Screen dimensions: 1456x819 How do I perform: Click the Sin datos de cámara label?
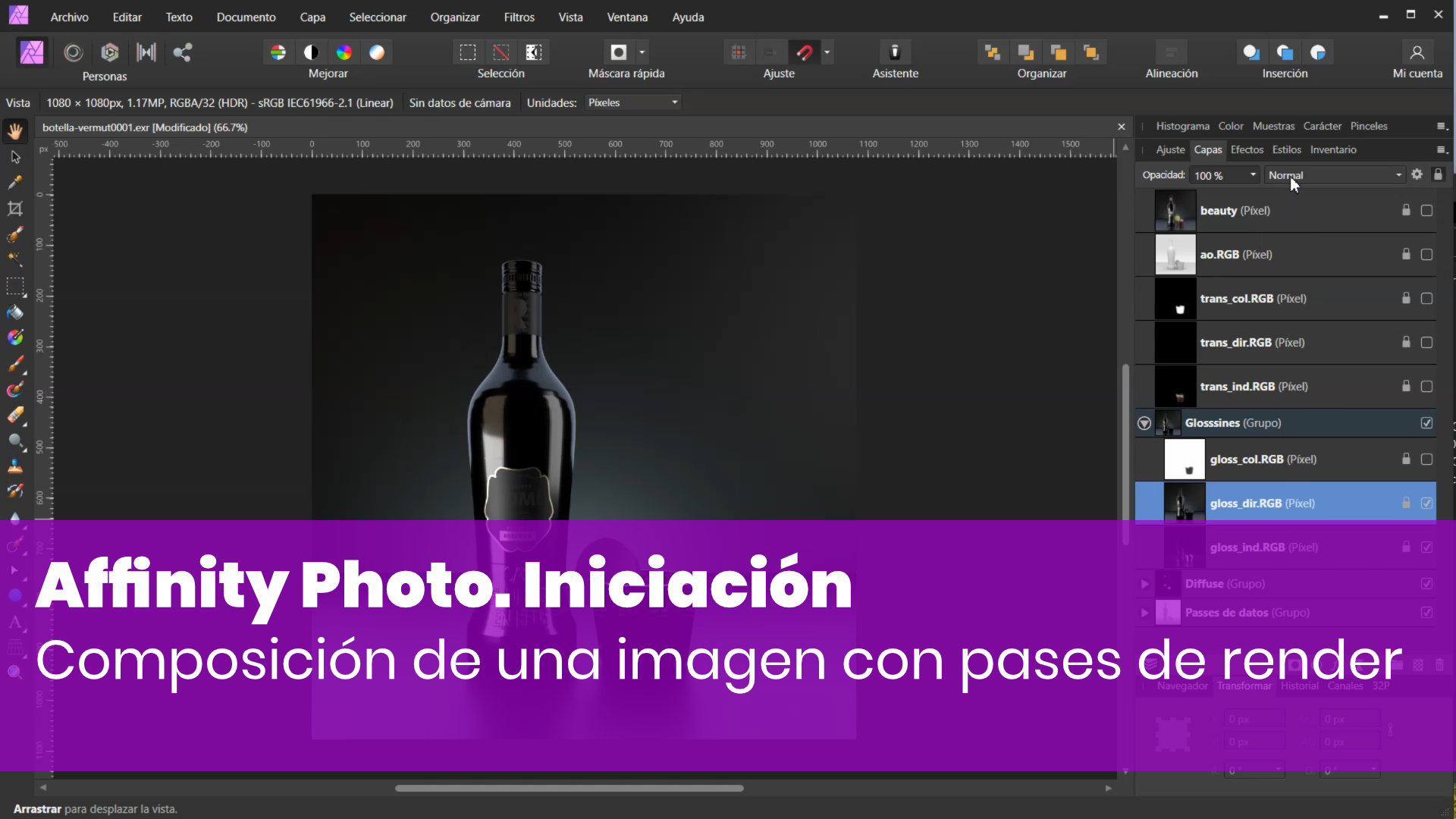pos(460,102)
